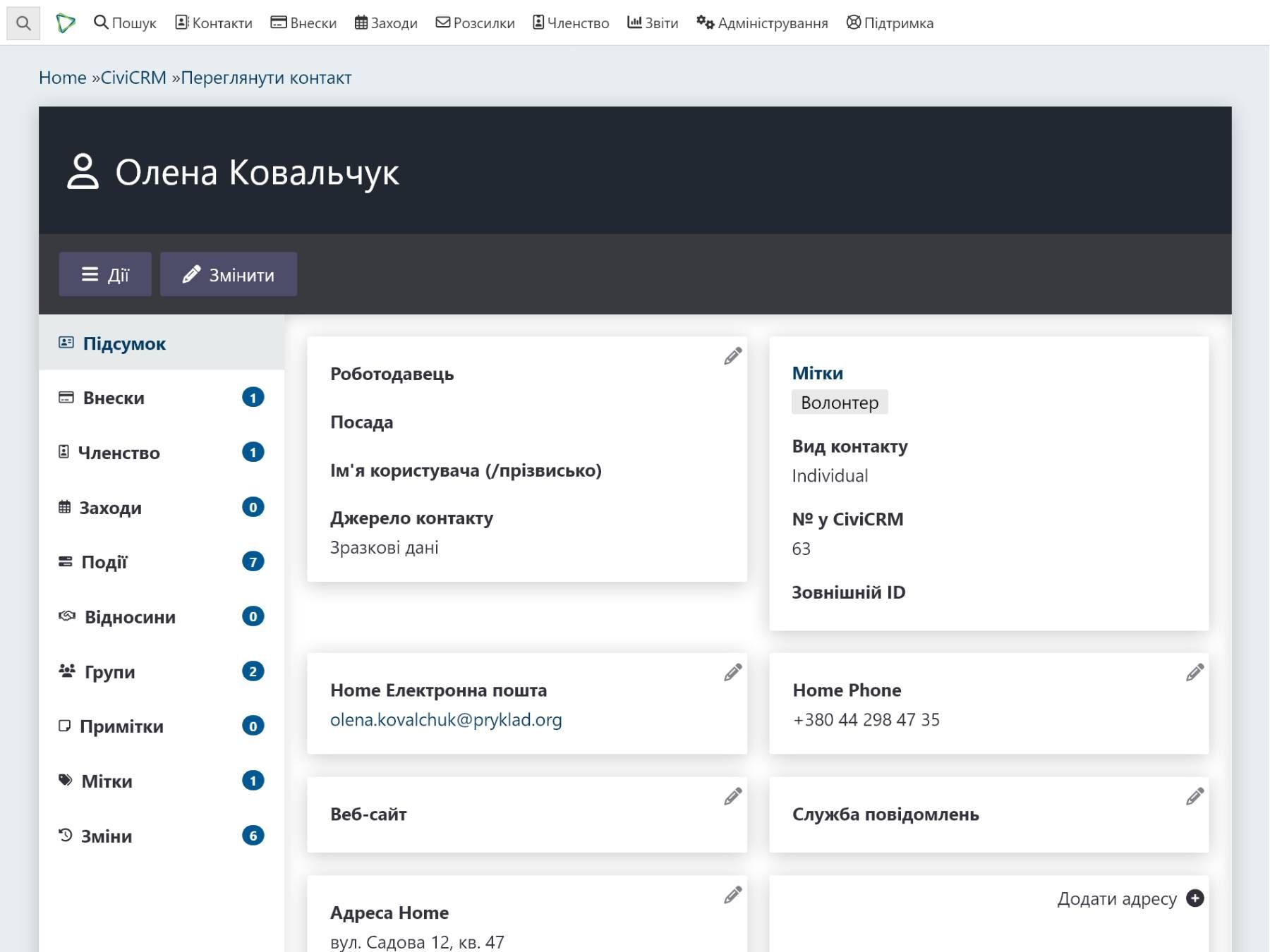The height and width of the screenshot is (952, 1270).
Task: Click the Посада field label
Action: click(x=362, y=422)
